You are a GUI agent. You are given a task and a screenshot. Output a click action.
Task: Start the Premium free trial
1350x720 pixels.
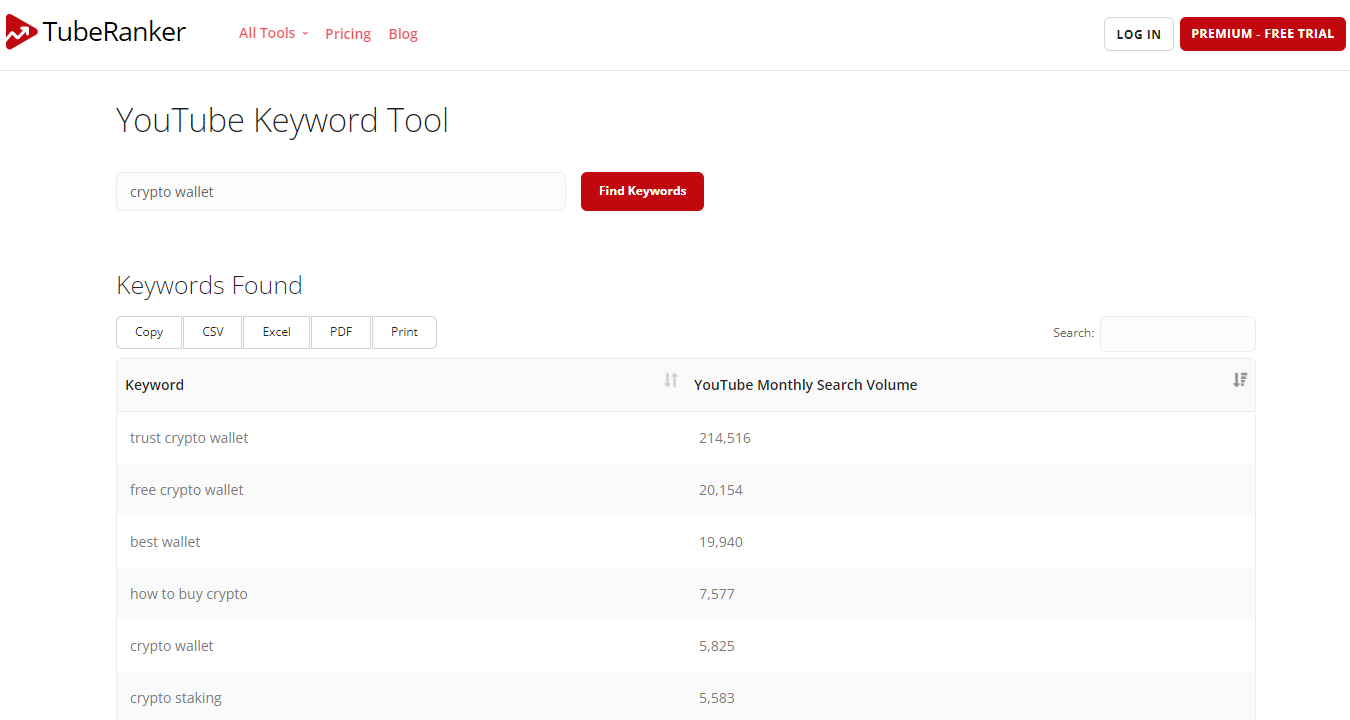click(1262, 34)
